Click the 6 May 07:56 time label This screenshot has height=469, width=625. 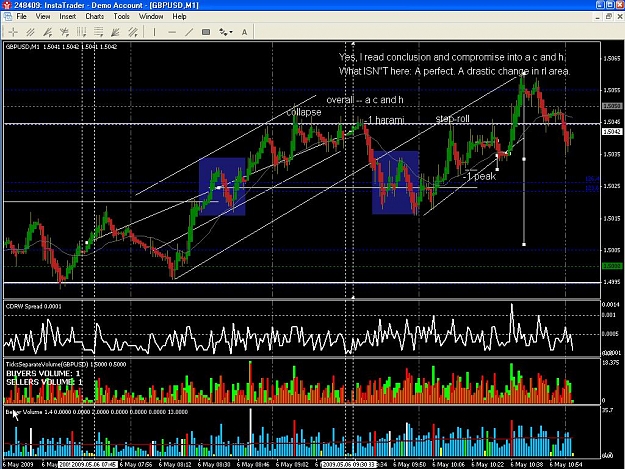click(136, 465)
